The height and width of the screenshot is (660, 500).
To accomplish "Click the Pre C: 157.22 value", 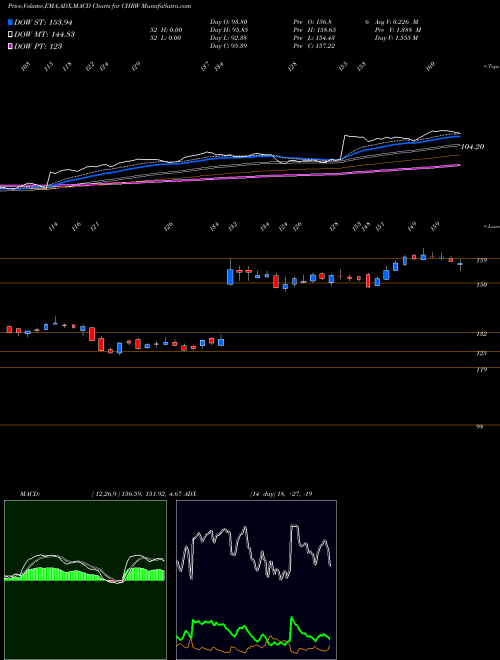I will 316,46.
